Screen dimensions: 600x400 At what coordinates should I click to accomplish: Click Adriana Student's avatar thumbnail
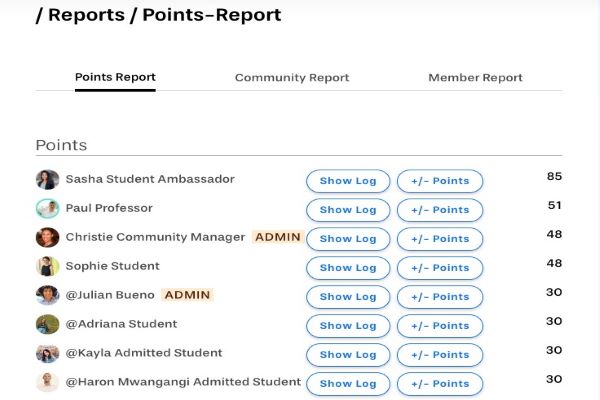(47, 325)
